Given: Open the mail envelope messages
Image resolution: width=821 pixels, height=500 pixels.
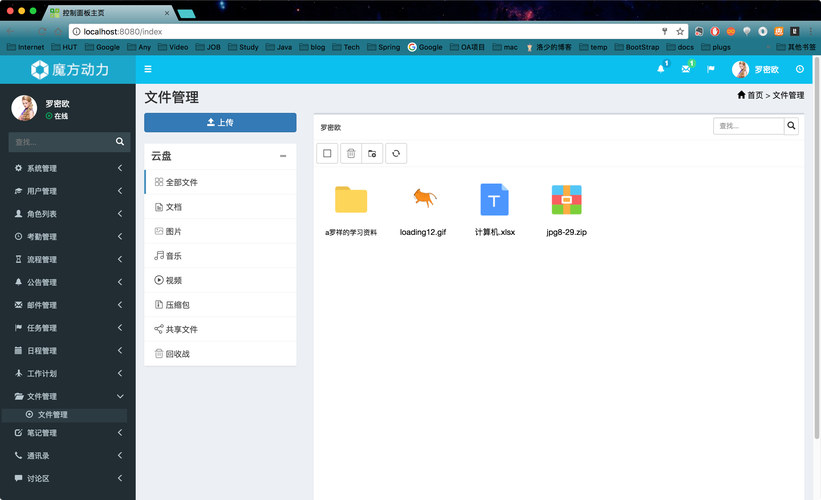Looking at the screenshot, I should tap(686, 69).
